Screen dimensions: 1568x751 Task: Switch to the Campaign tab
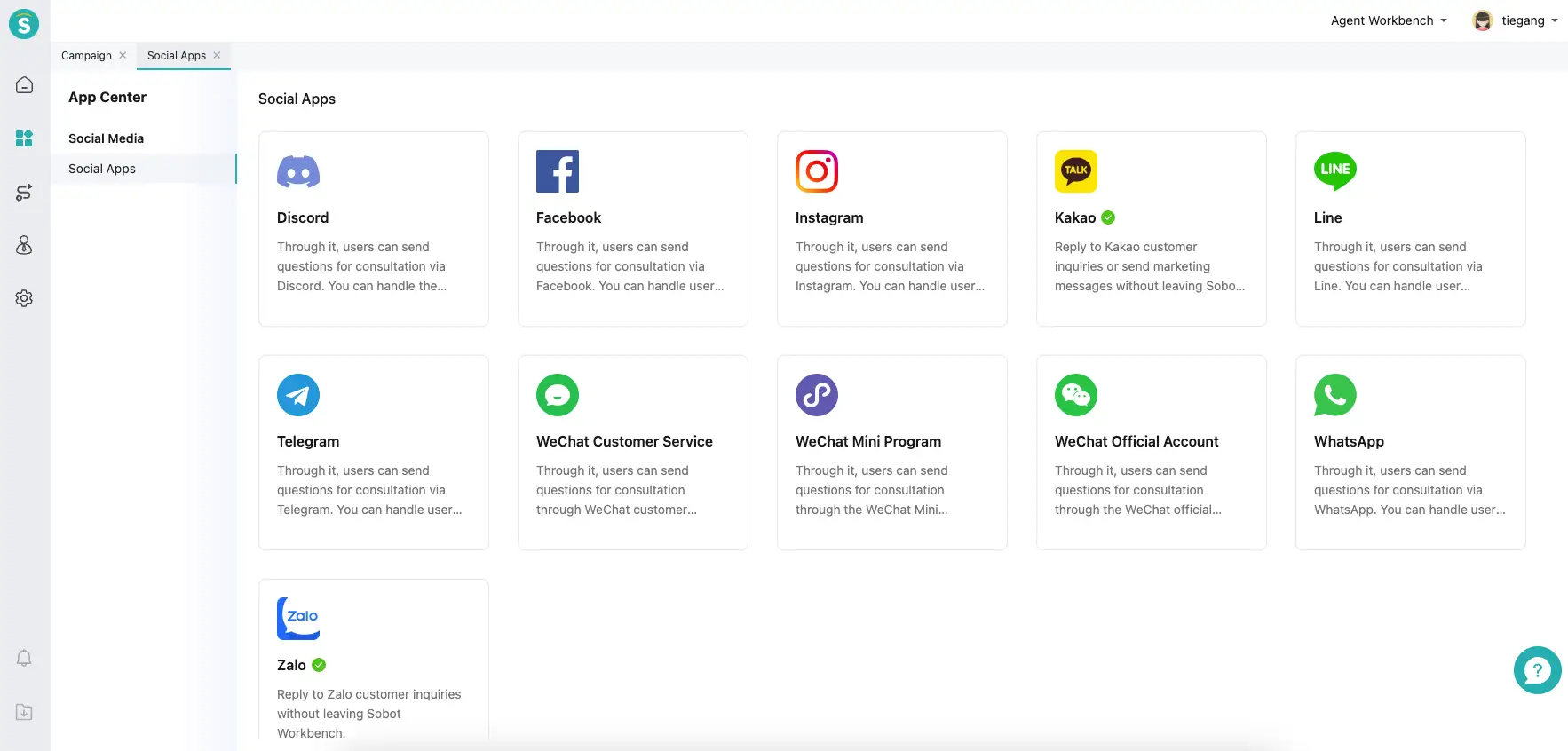pos(86,55)
